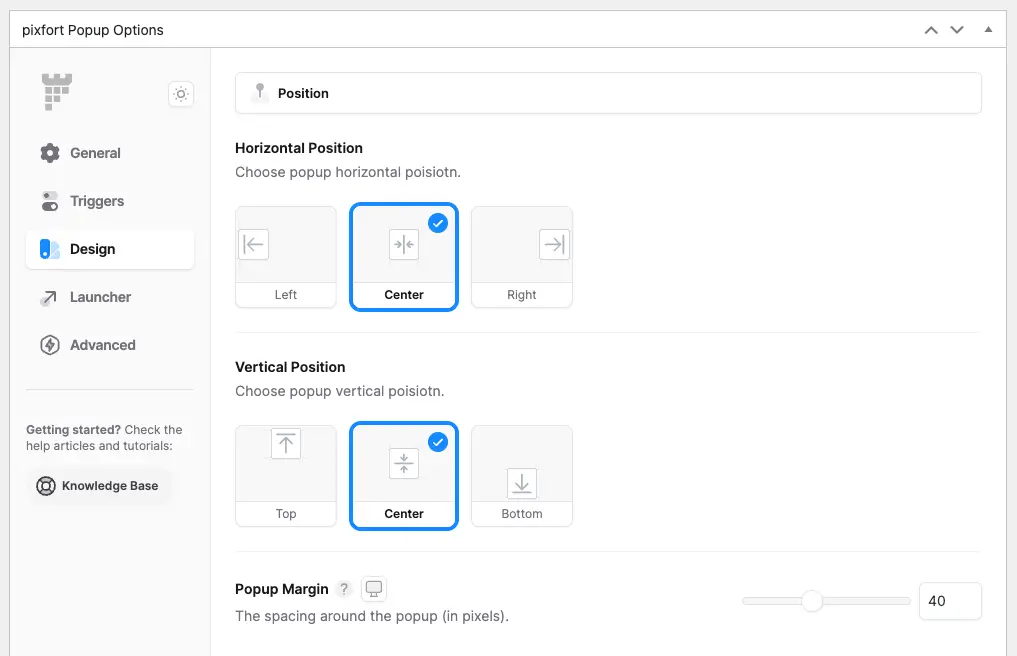
Task: Click the Popup Margin help question mark
Action: [x=344, y=589]
